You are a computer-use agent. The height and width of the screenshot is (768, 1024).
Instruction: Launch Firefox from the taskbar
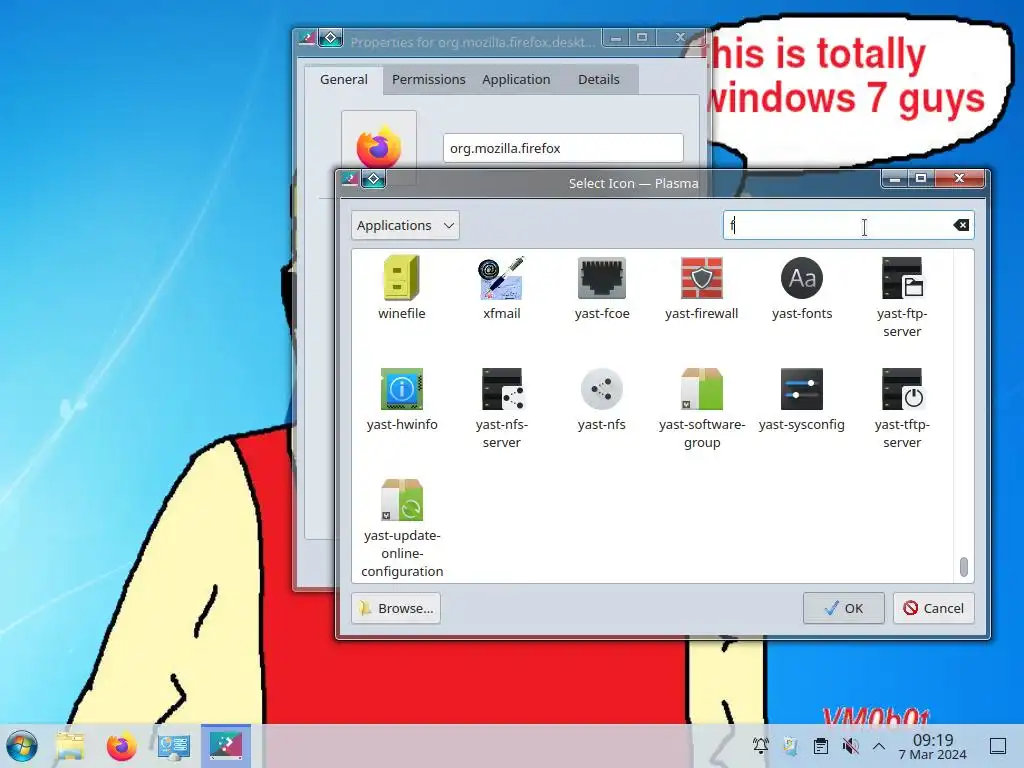click(x=121, y=746)
